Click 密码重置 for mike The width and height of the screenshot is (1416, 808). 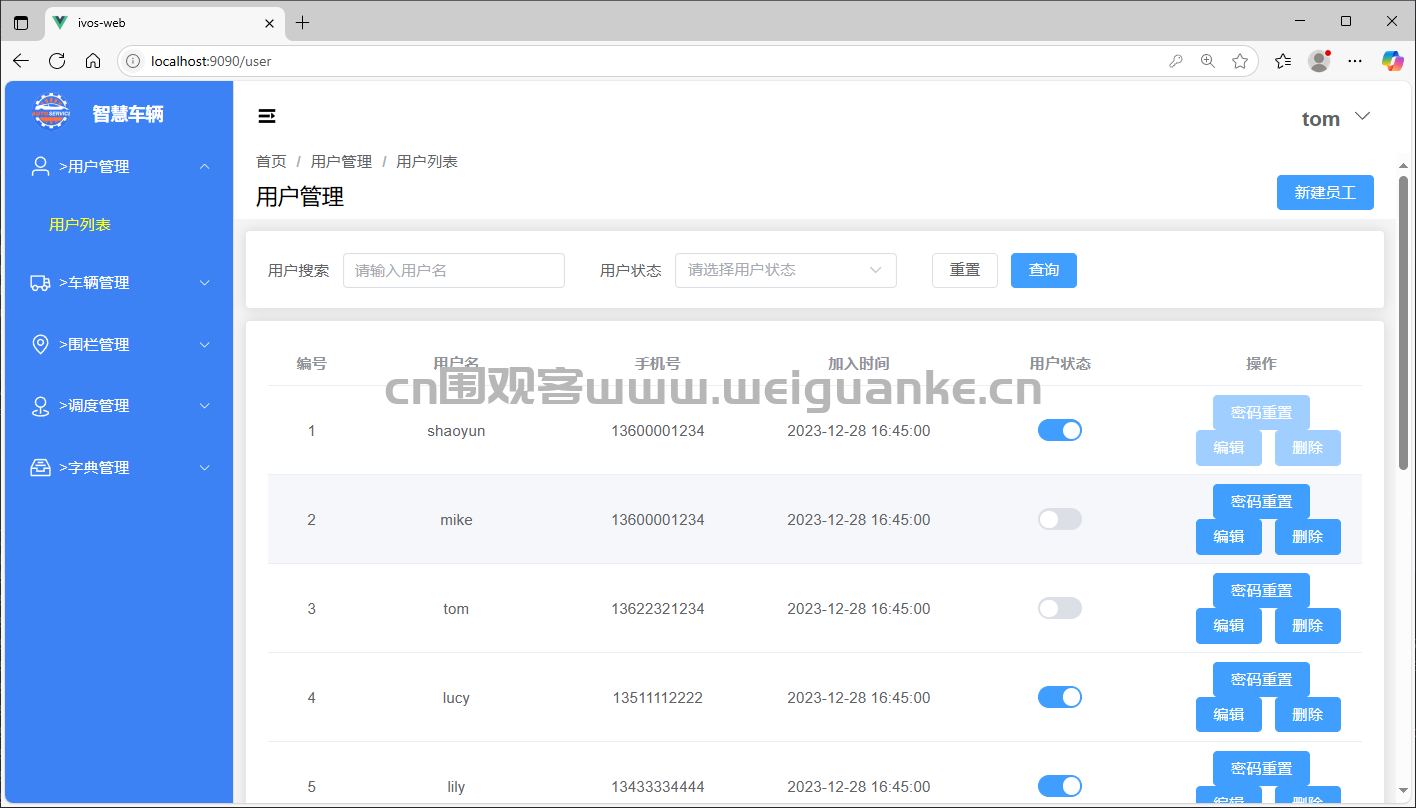(x=1261, y=501)
